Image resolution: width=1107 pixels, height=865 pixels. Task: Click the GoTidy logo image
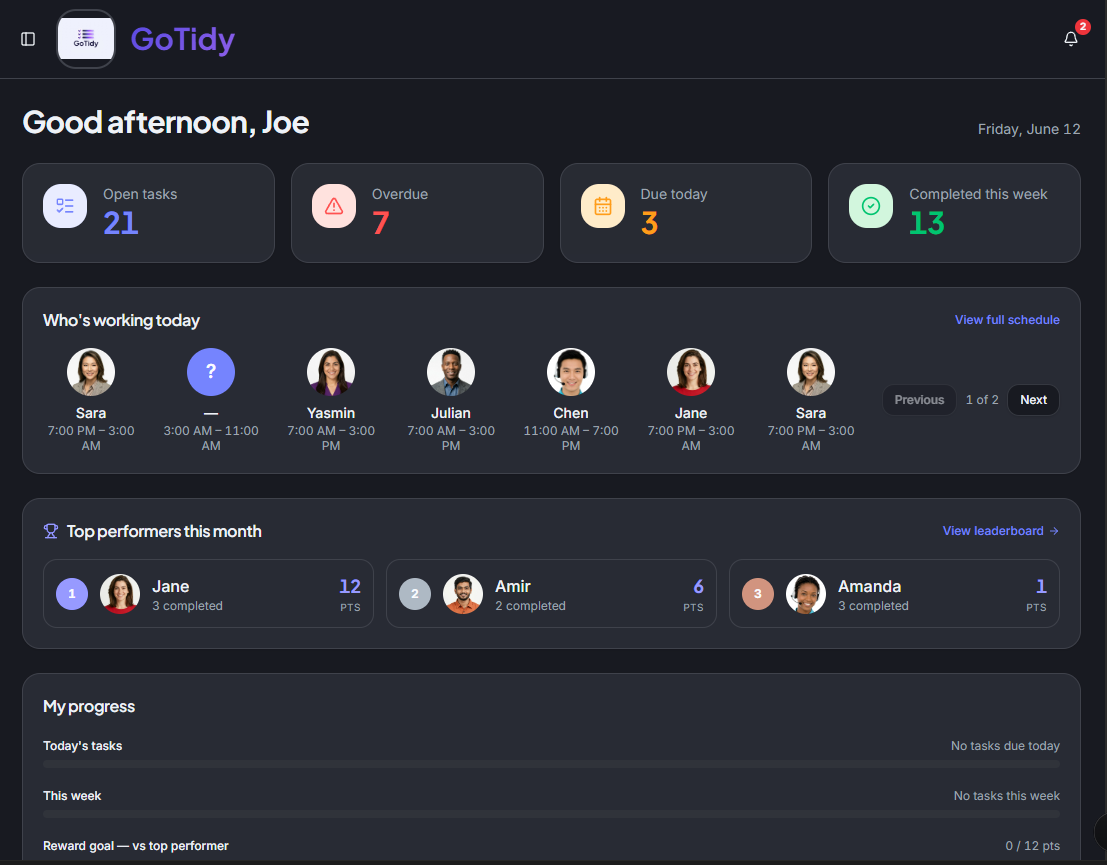coord(86,39)
